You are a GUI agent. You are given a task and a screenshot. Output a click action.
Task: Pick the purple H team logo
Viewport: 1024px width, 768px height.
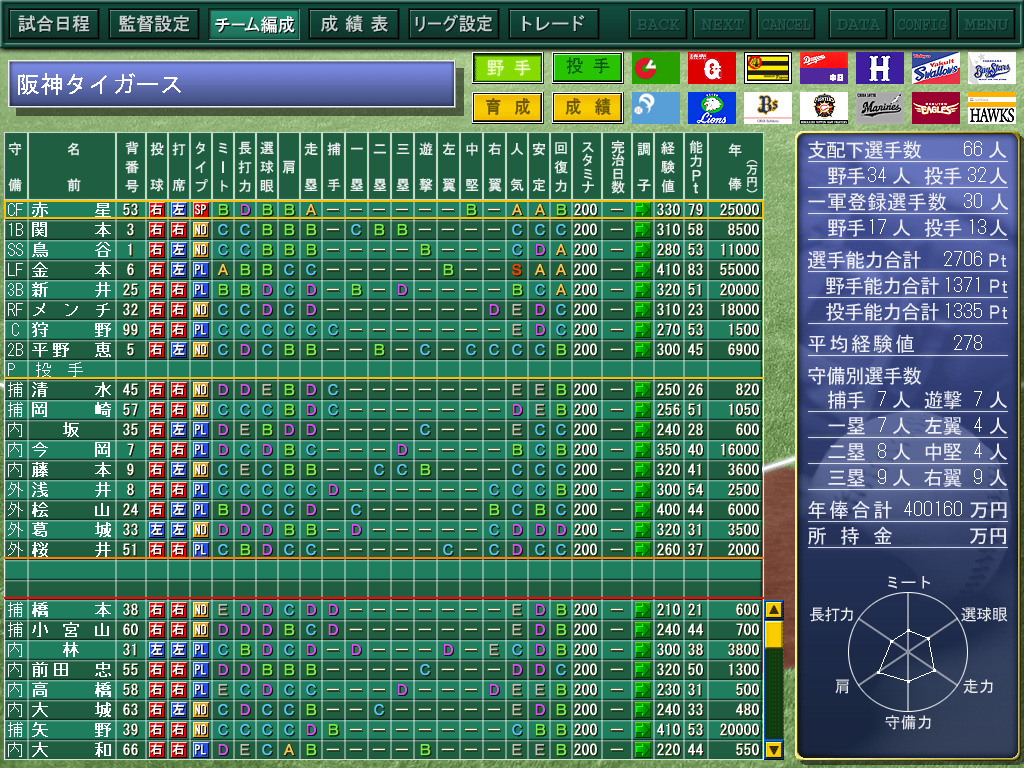(880, 68)
